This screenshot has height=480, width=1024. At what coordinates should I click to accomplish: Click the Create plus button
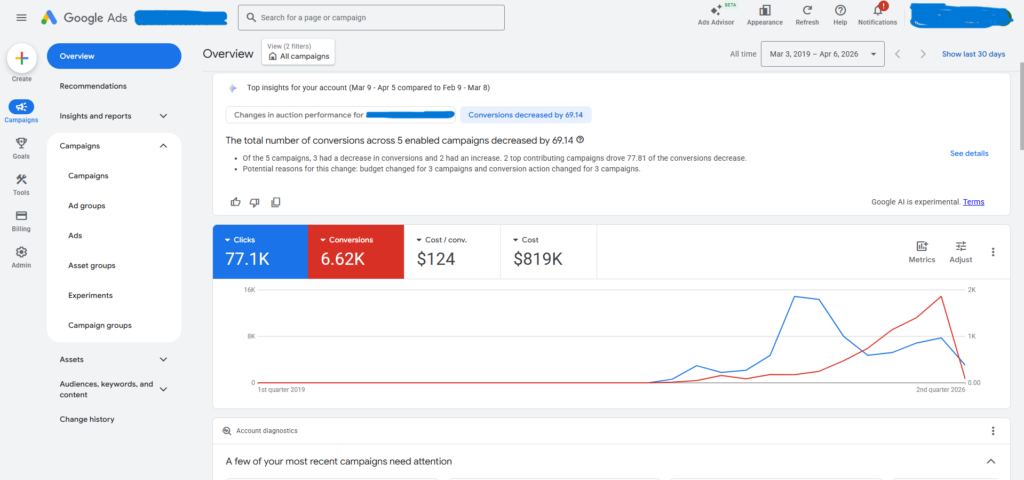21,58
